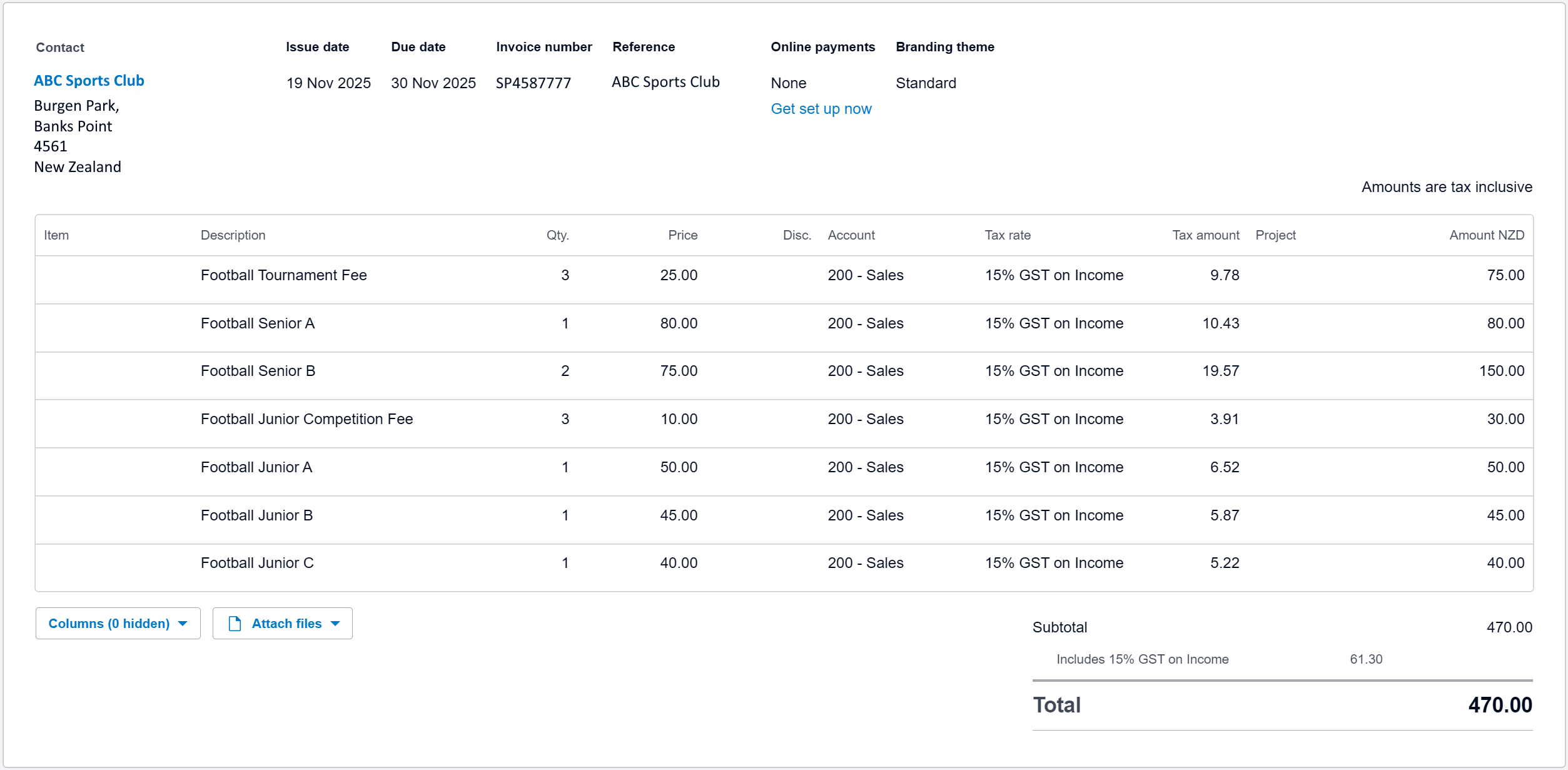This screenshot has height=770, width=1568.
Task: Click the invoice number SP4587777
Action: click(x=533, y=83)
